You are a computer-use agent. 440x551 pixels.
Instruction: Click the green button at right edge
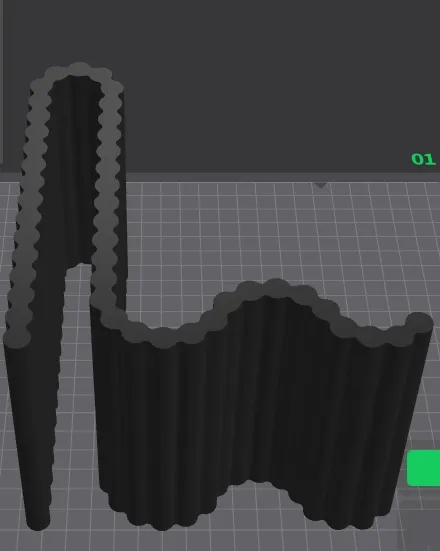click(423, 468)
